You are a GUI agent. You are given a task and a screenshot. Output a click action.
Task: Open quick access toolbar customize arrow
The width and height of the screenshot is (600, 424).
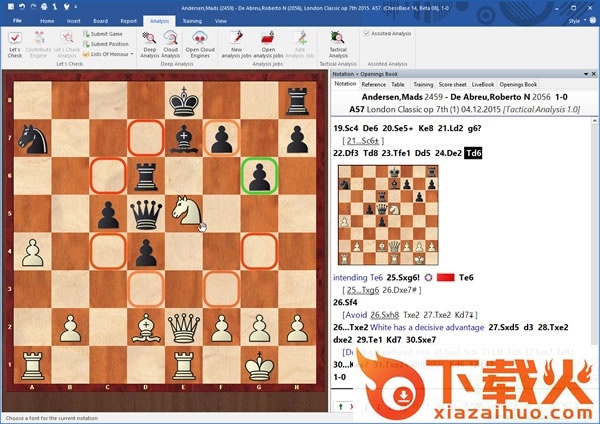76,7
